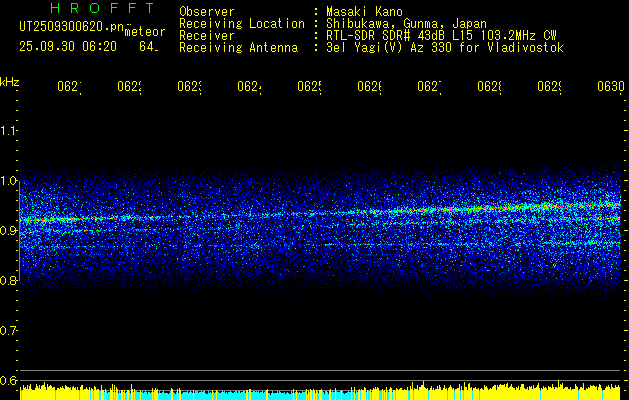Click the HROFFT title text
Viewport: 629px width, 400px height.
click(102, 8)
